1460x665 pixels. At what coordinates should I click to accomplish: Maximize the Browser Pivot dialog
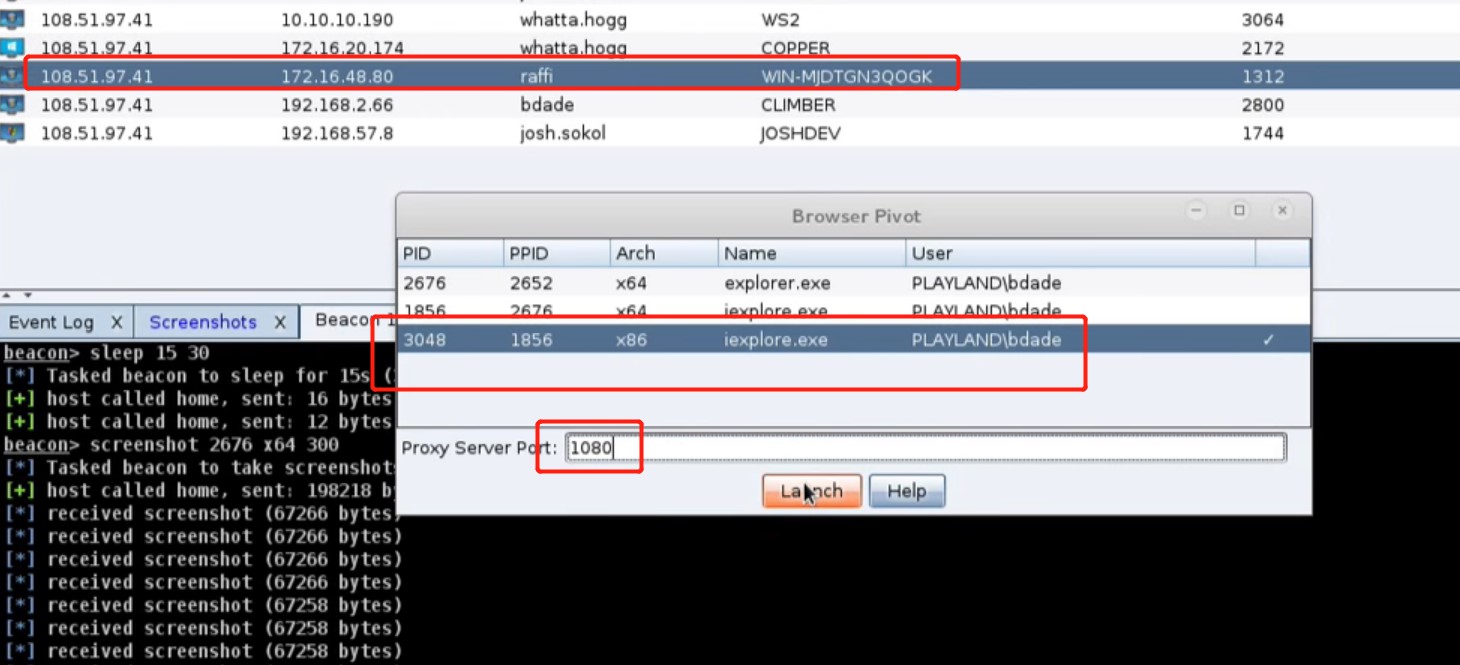click(1239, 210)
